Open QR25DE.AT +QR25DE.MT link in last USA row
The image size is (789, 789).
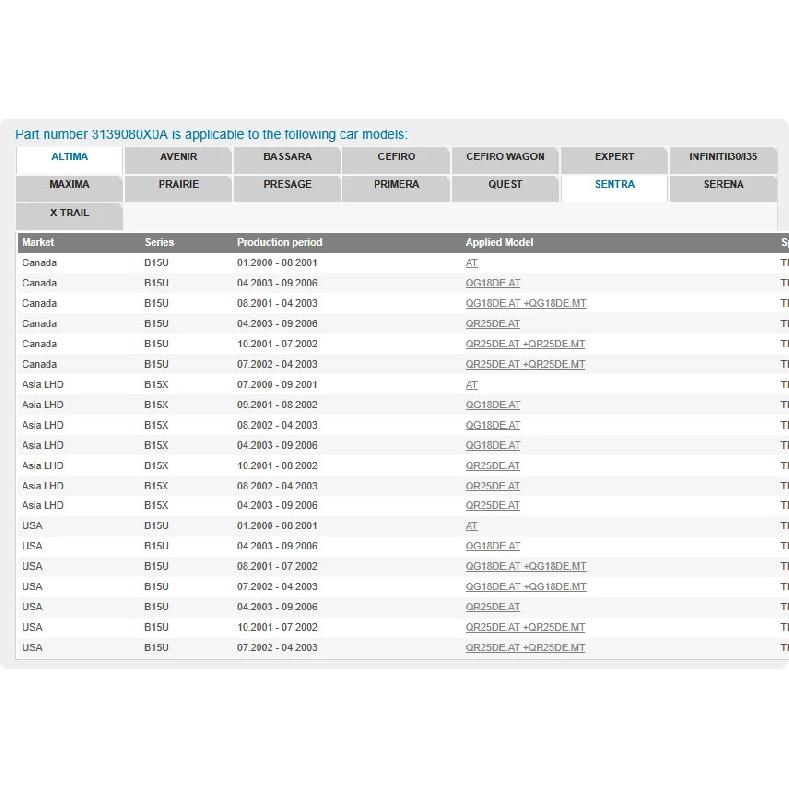pos(525,648)
